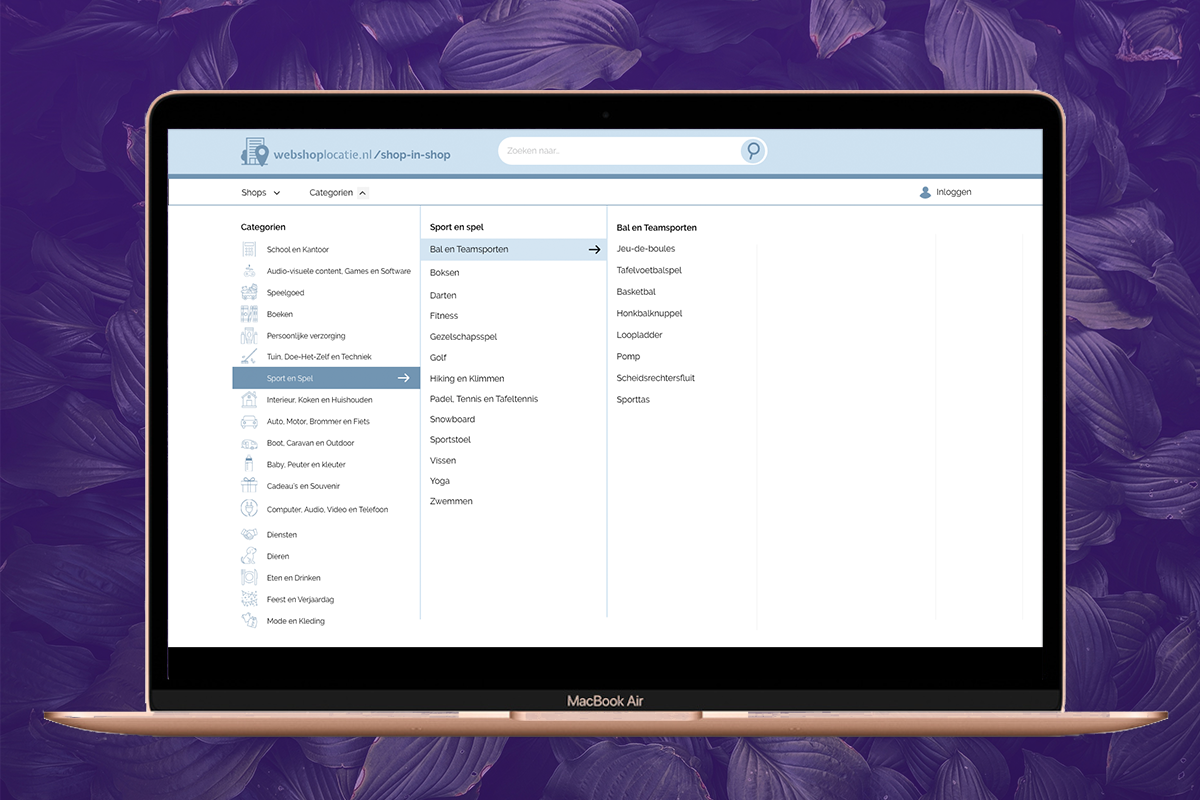Click the Audio-visuele content category icon
Image resolution: width=1200 pixels, height=800 pixels.
point(249,271)
